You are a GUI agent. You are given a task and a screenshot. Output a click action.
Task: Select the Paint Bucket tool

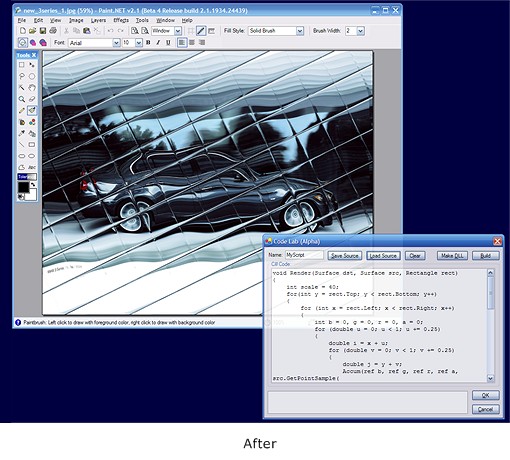click(x=22, y=122)
